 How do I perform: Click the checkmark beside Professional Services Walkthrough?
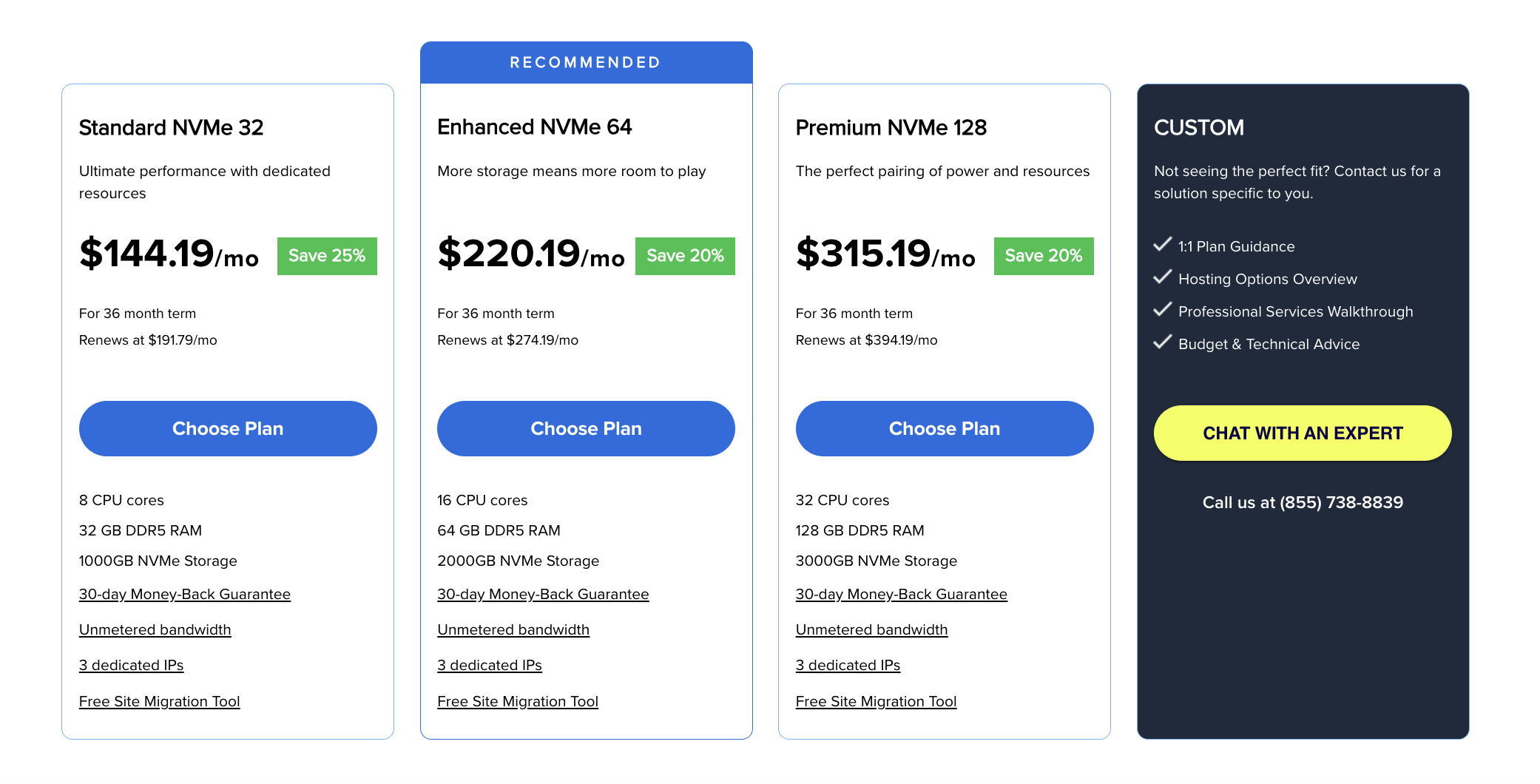[x=1163, y=310]
